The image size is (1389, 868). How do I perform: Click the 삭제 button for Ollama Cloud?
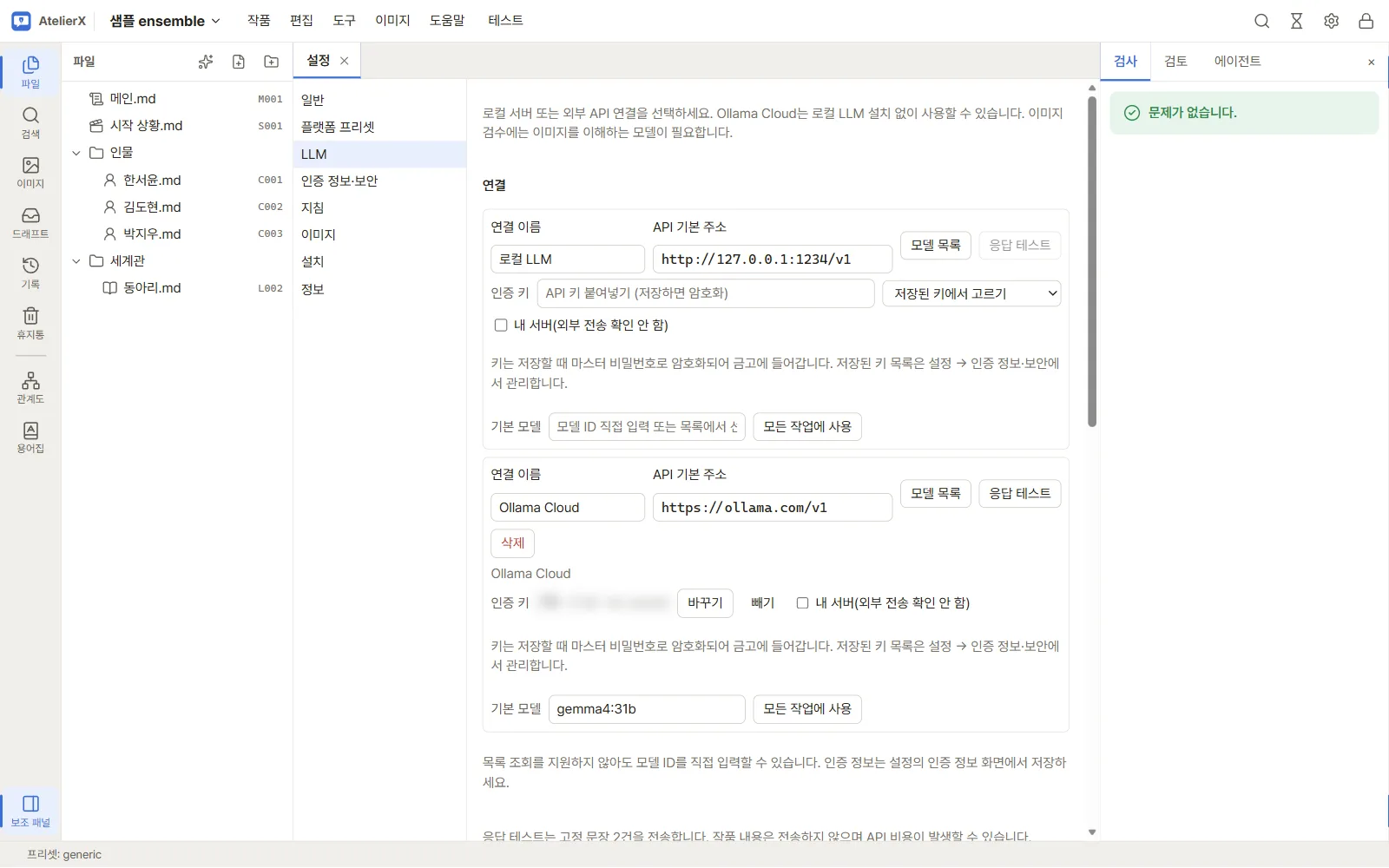[512, 543]
